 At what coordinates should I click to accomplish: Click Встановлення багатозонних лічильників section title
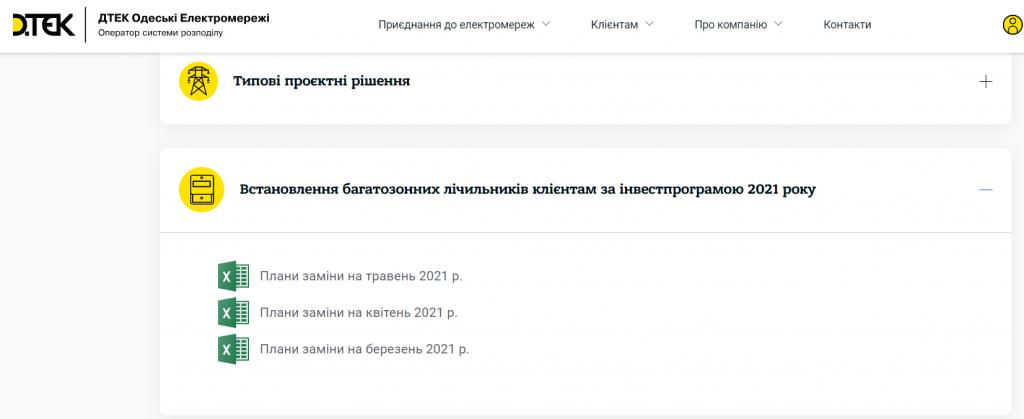(527, 189)
